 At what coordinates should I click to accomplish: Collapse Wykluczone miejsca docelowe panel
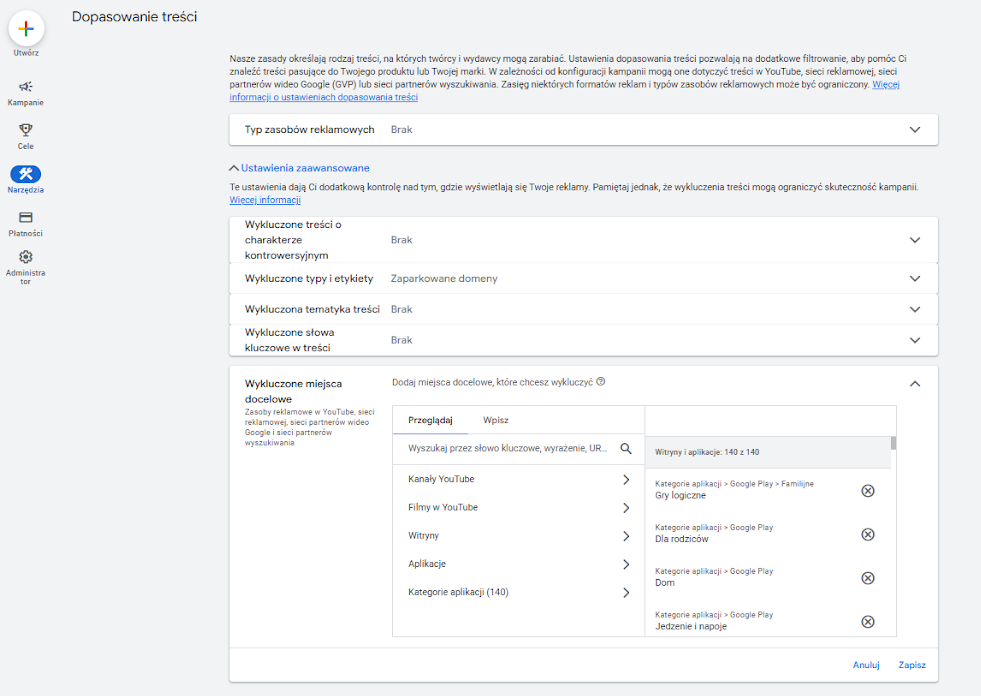coord(914,383)
